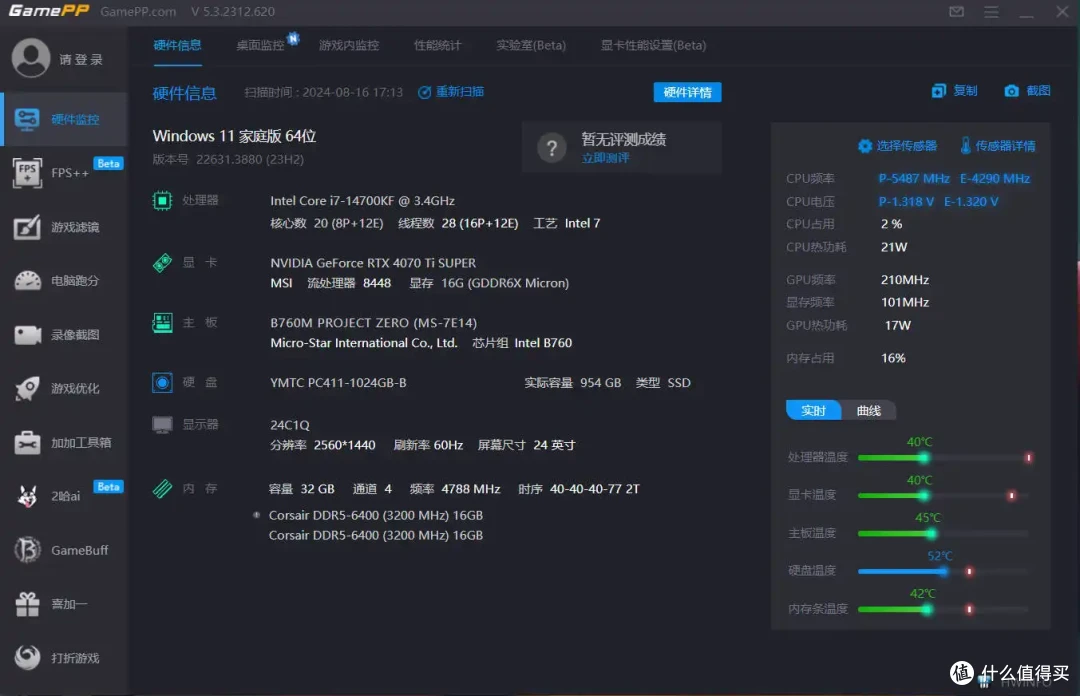Click the 主板 motherboard icon

point(162,323)
